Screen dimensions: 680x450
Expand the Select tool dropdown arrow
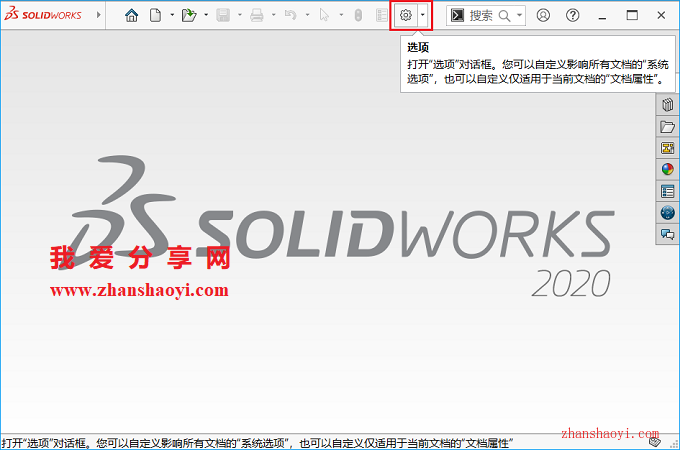[341, 15]
